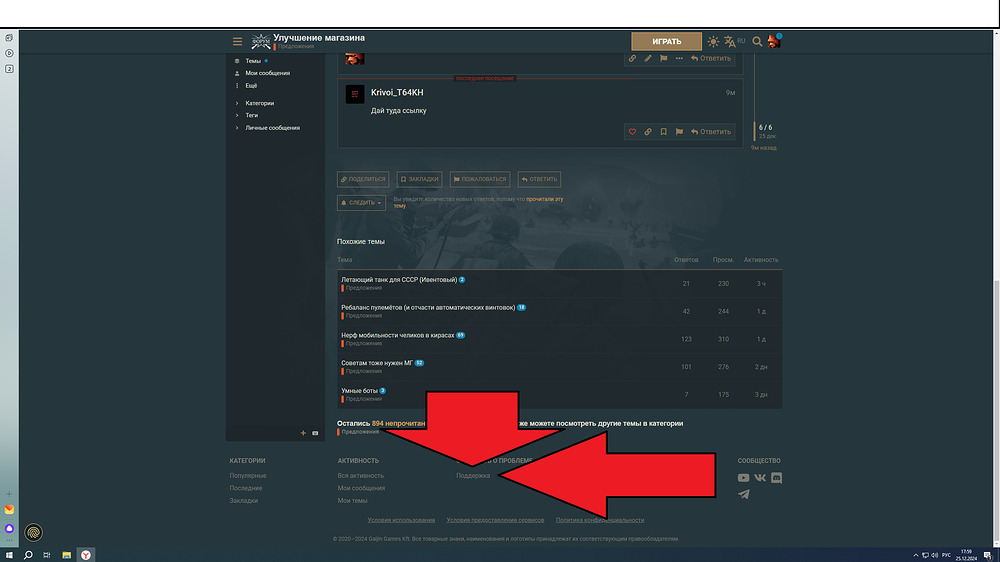The width and height of the screenshot is (1000, 562).
Task: Open the YouTube community icon
Action: pyautogui.click(x=743, y=478)
